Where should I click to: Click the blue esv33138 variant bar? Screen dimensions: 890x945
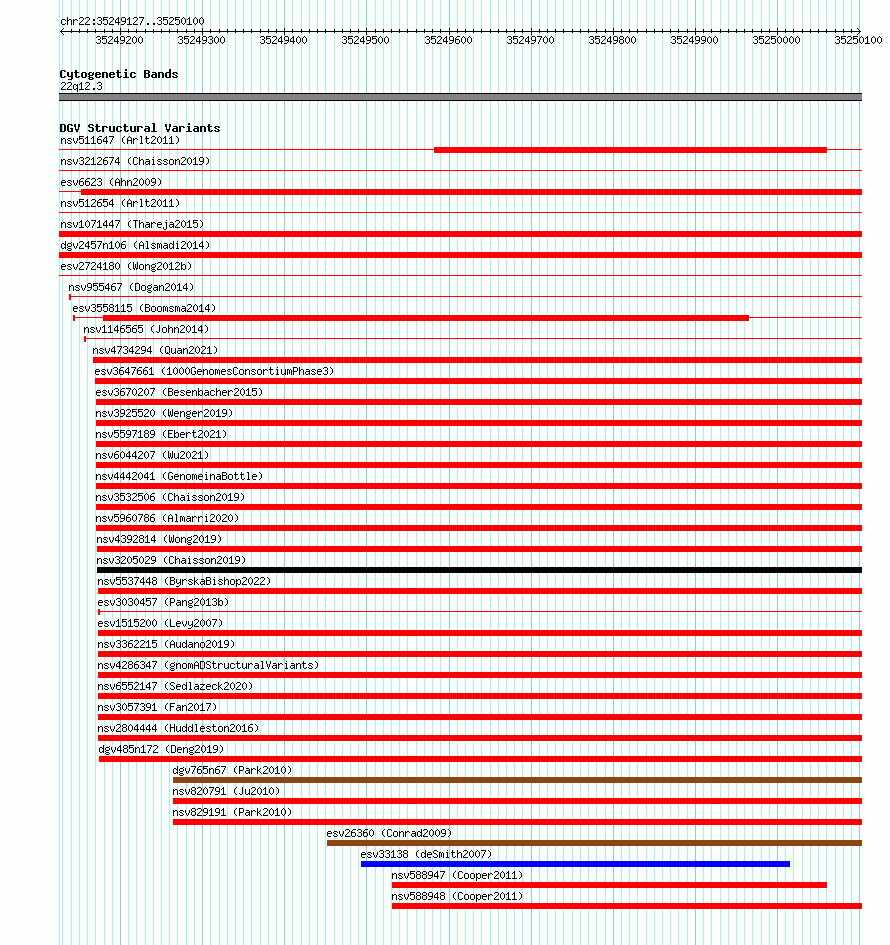point(575,864)
